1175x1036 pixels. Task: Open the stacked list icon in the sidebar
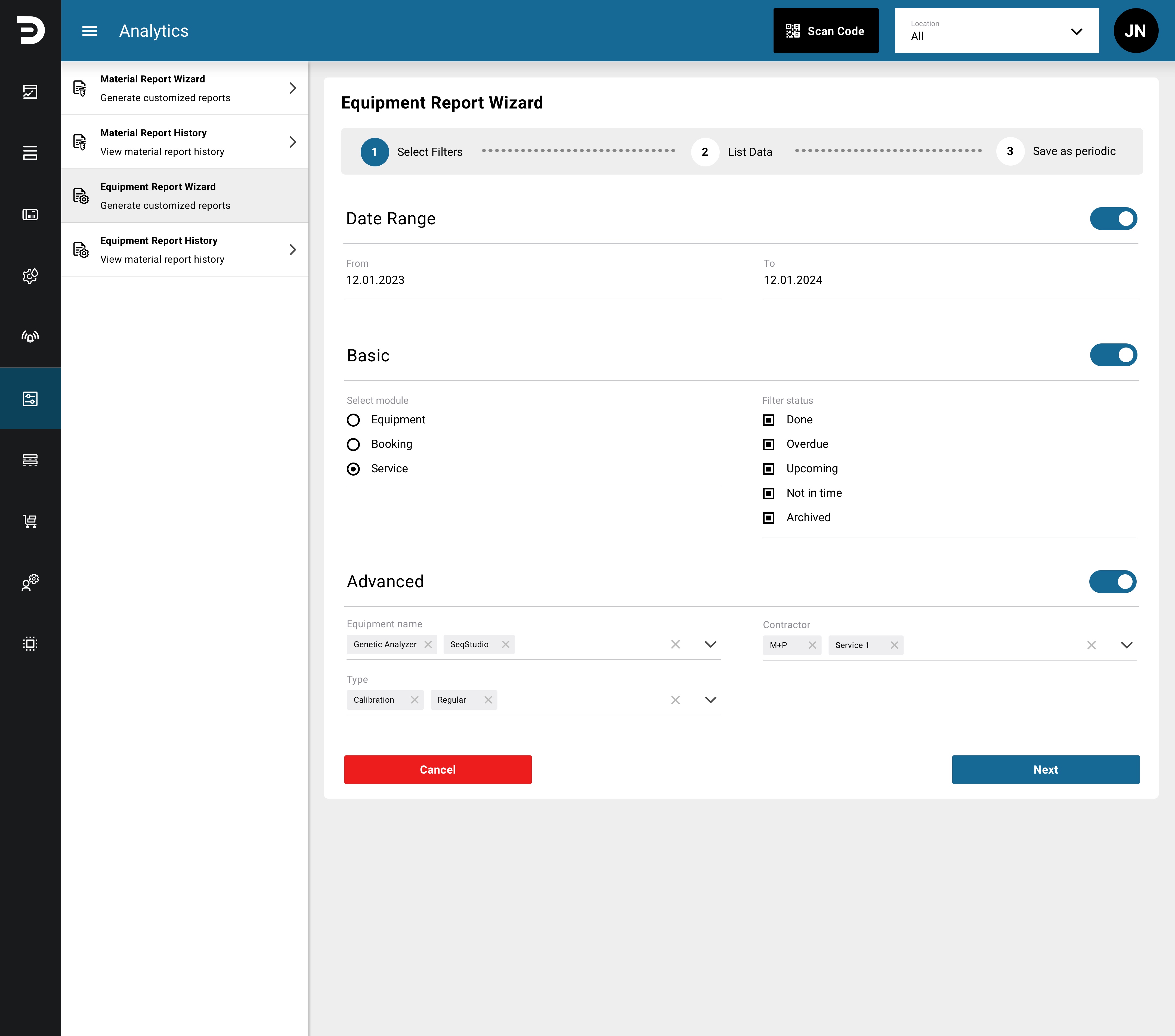pos(30,153)
